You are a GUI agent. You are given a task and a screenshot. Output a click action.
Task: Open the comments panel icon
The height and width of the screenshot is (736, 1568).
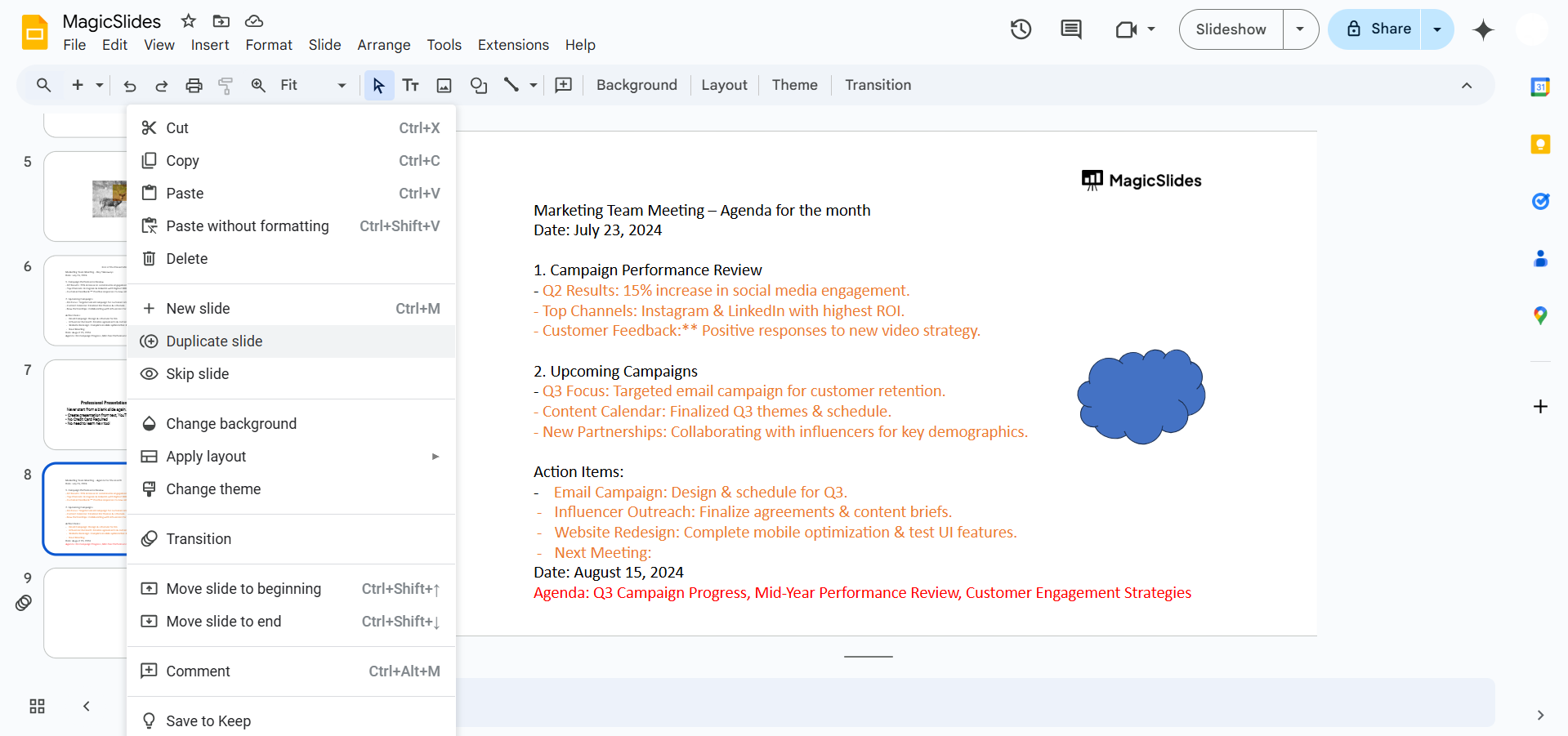click(1070, 29)
